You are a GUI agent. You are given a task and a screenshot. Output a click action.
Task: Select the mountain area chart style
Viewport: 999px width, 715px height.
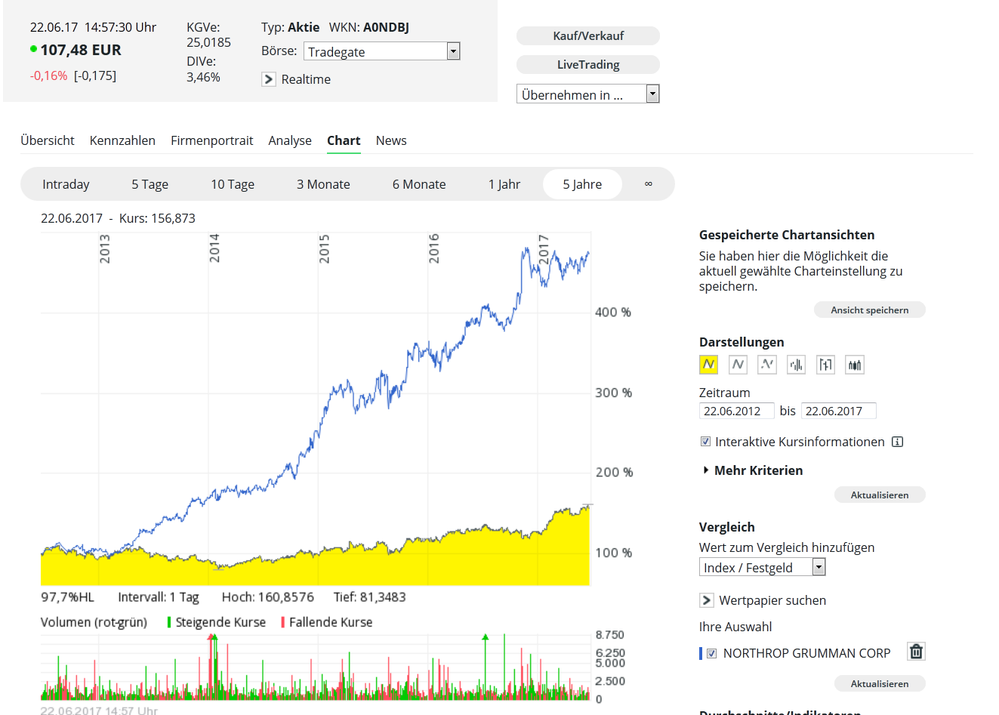(x=709, y=364)
